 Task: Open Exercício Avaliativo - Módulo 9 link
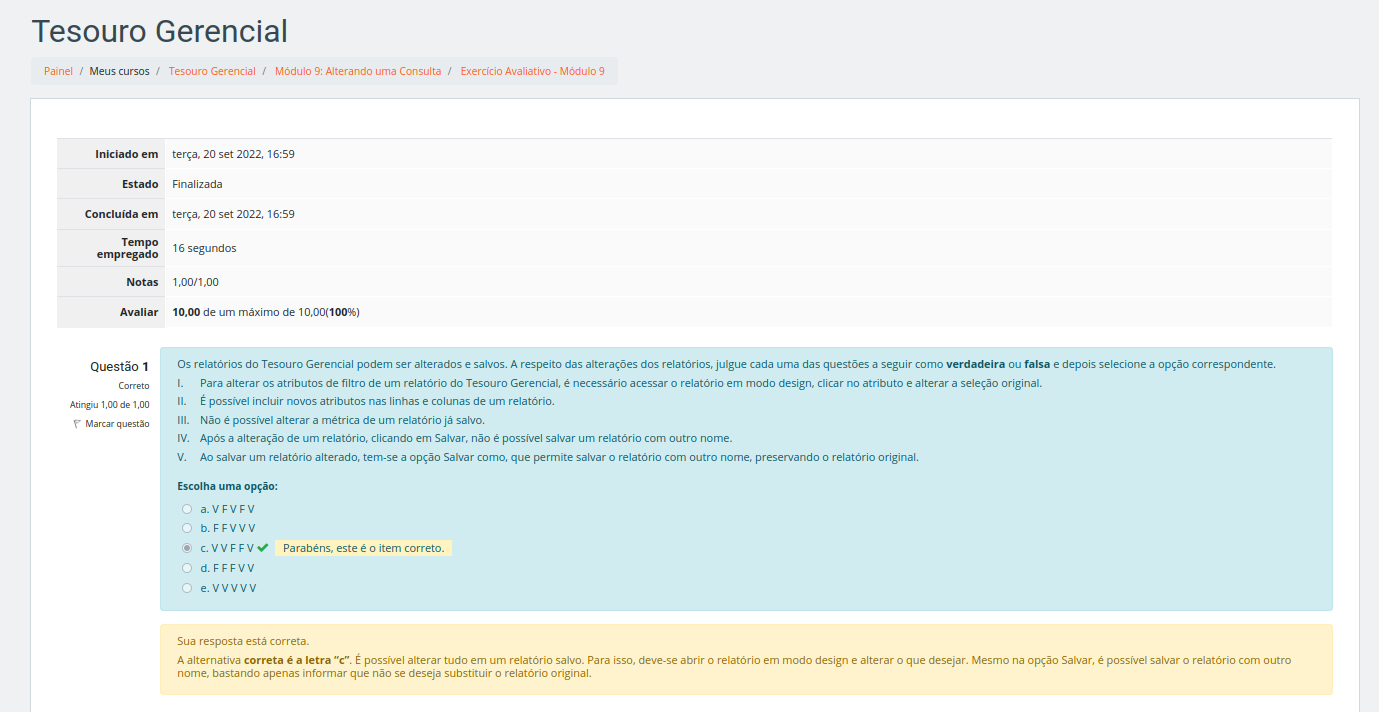click(532, 71)
